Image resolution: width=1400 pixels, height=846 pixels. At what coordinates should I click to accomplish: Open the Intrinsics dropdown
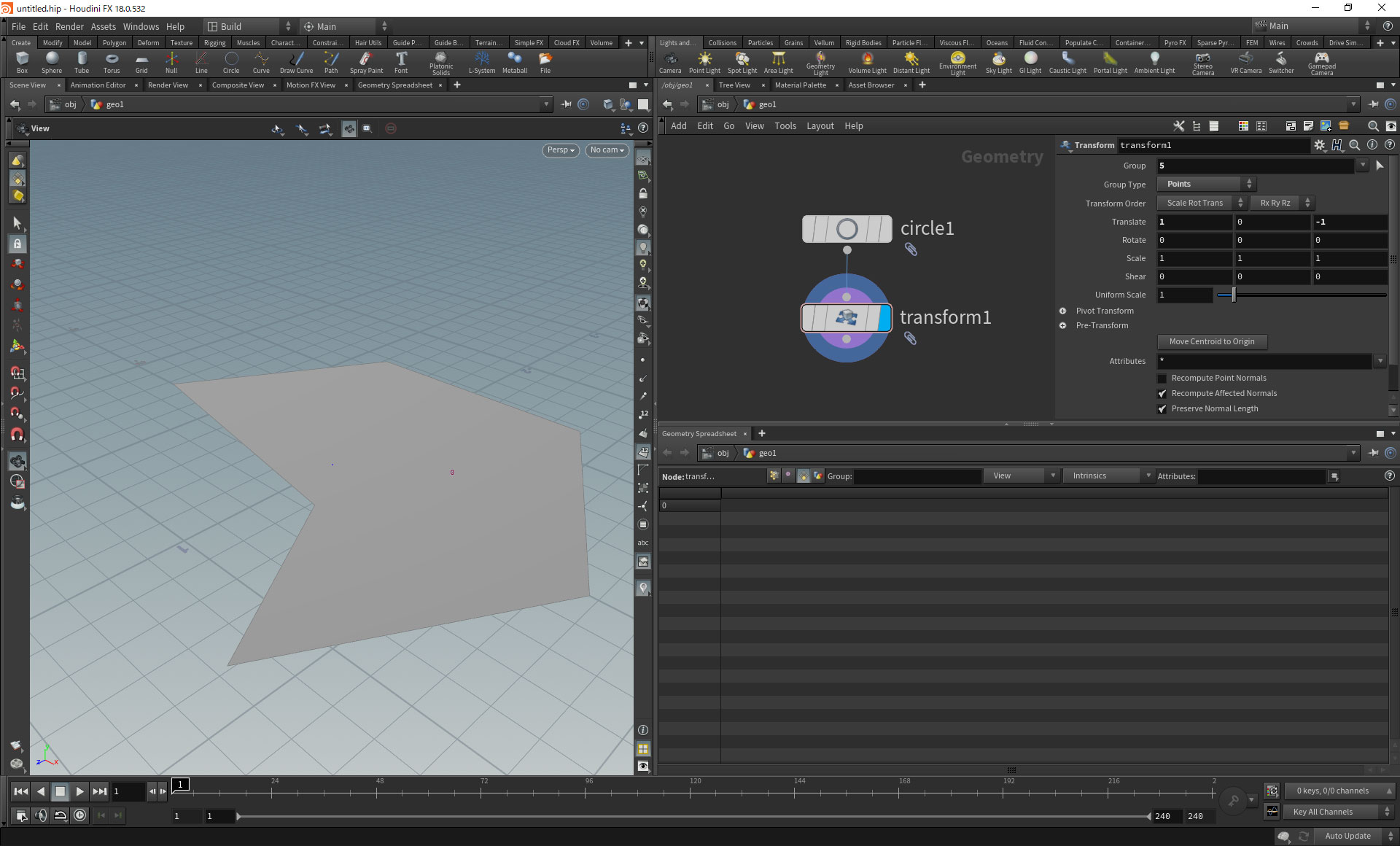[1108, 476]
